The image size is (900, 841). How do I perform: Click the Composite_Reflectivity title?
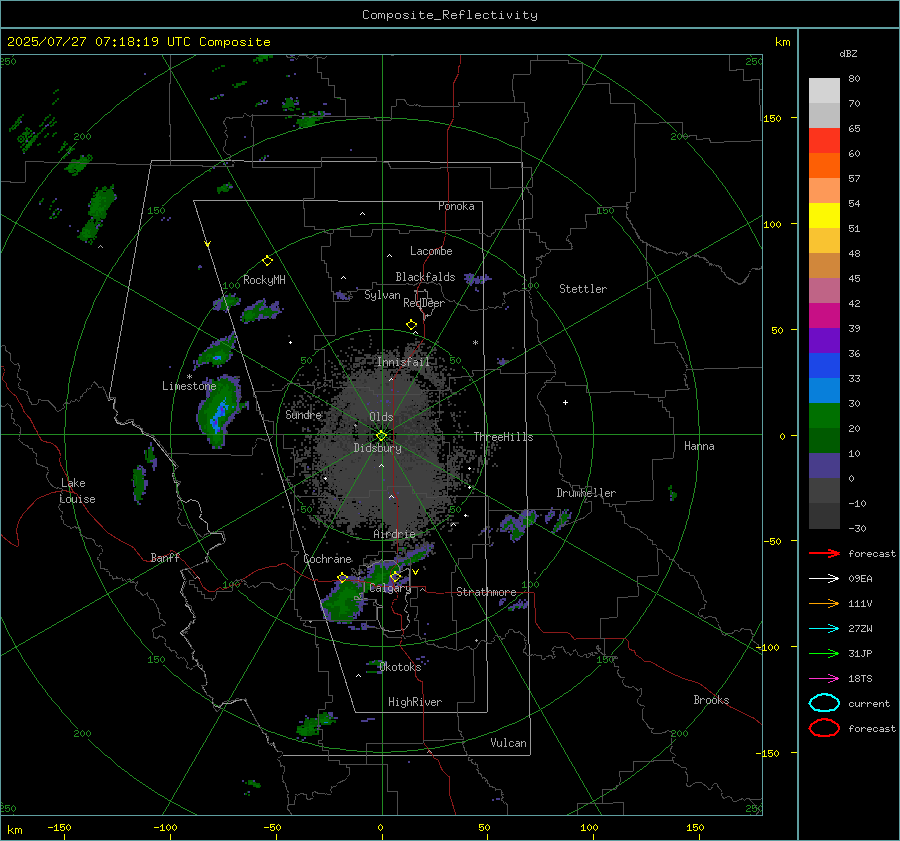pyautogui.click(x=449, y=15)
